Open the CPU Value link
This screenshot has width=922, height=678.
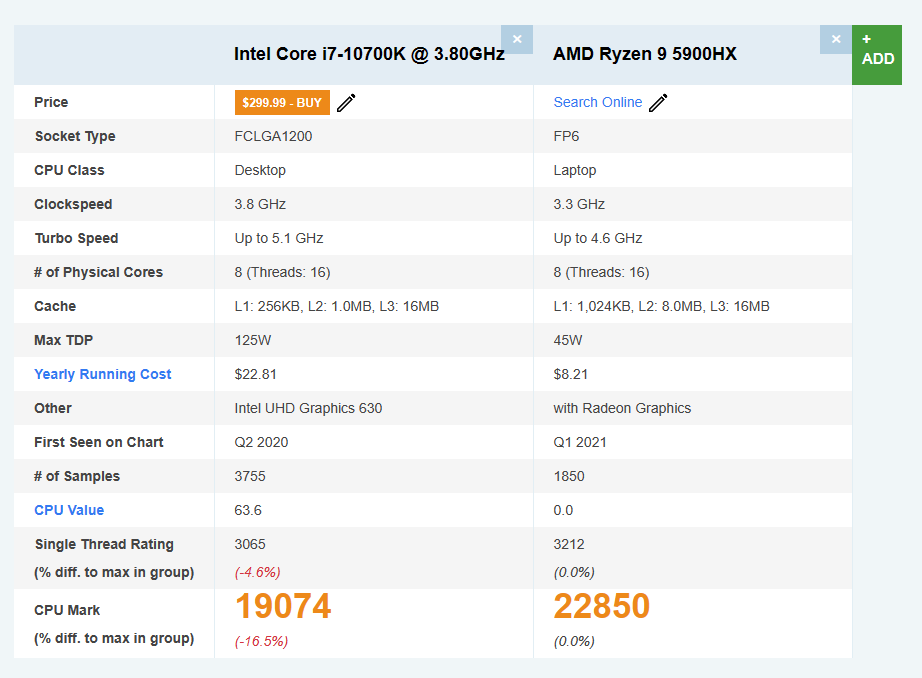[x=69, y=510]
